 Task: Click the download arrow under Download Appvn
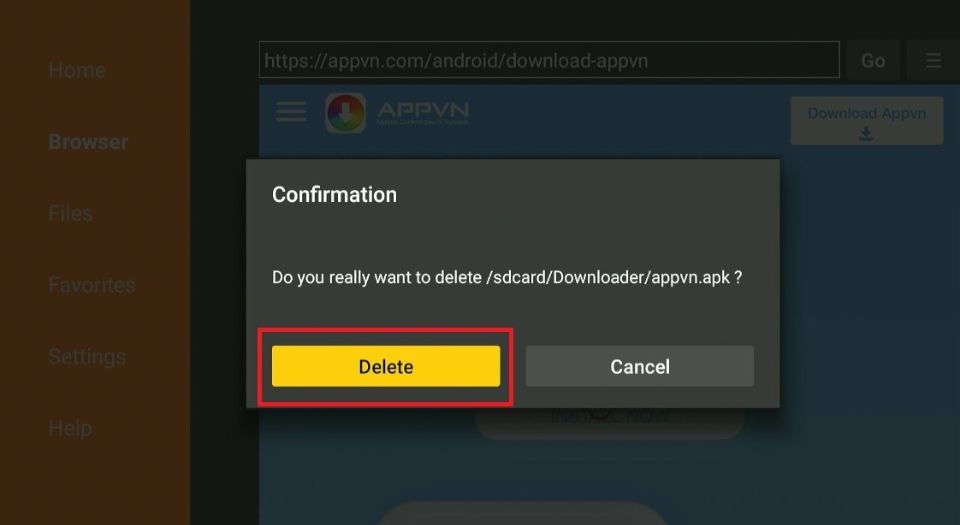[866, 133]
